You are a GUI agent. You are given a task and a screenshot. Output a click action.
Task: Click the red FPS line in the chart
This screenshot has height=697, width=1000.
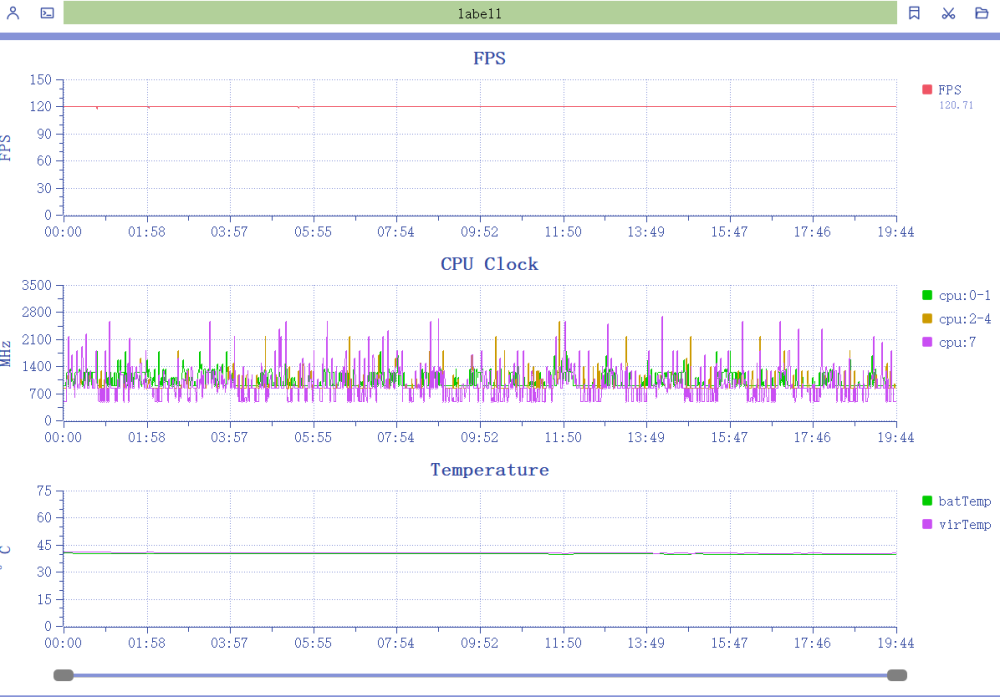480,106
